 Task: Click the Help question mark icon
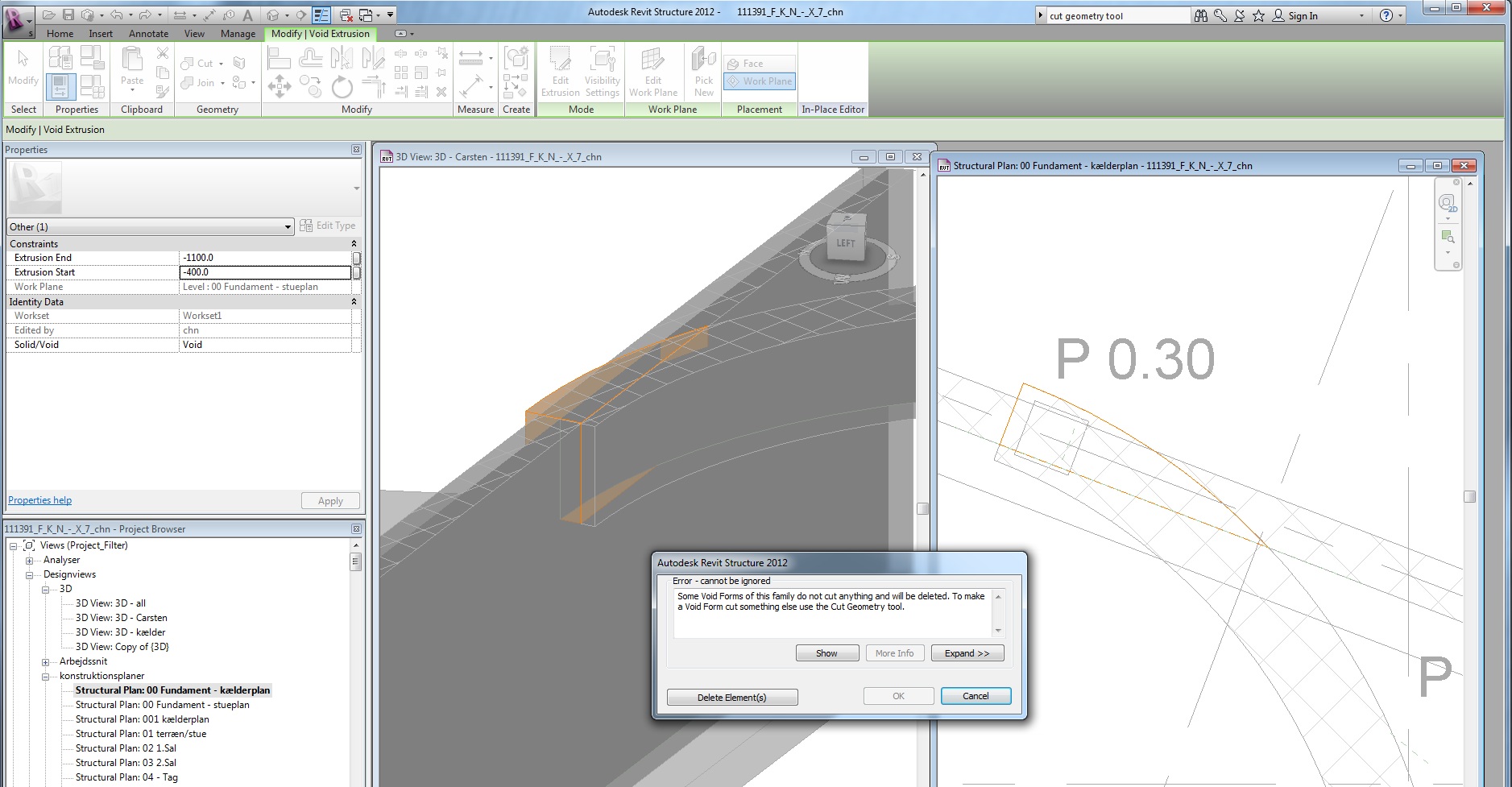point(1386,15)
